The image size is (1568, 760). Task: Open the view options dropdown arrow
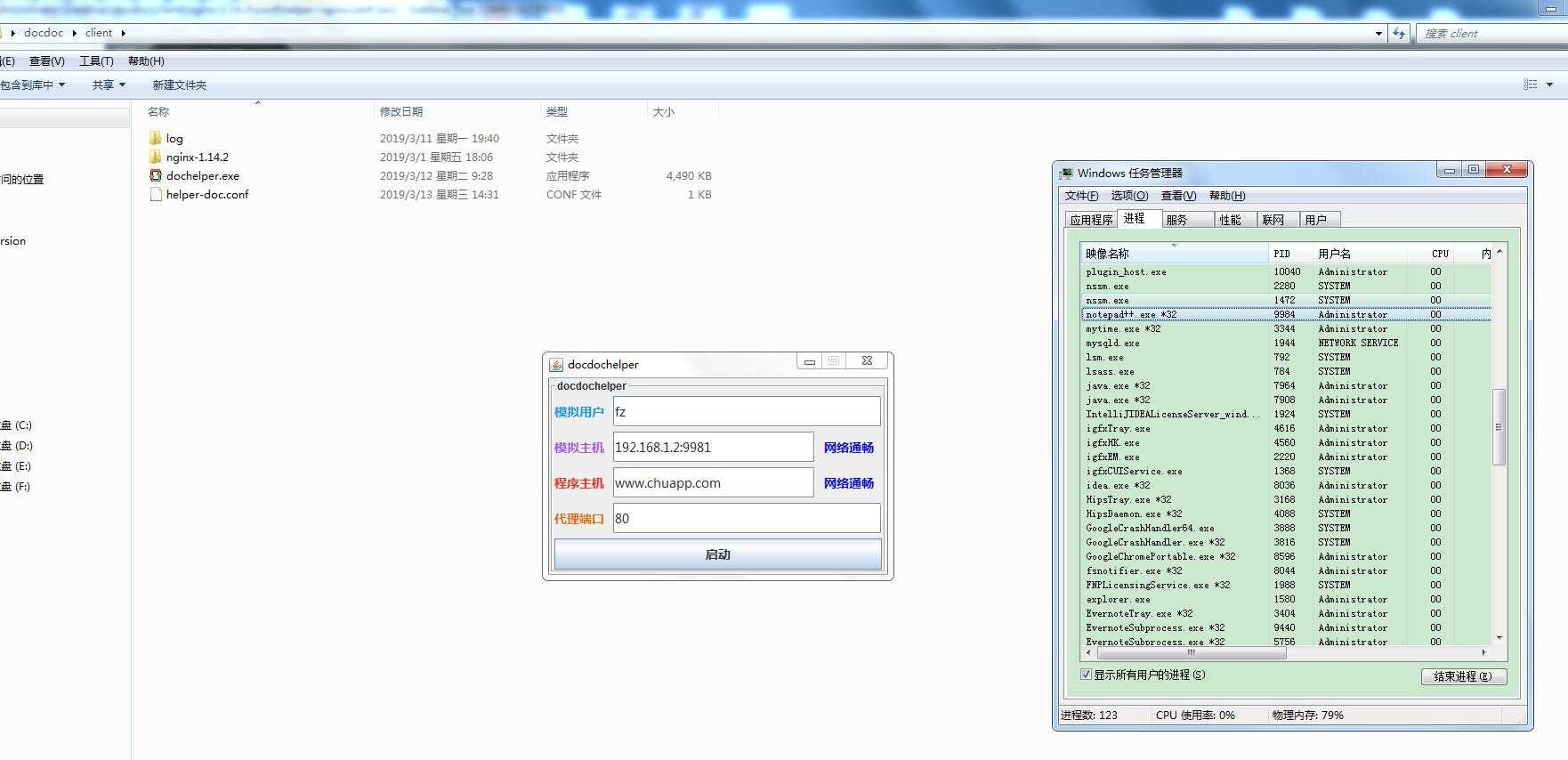coord(1549,85)
